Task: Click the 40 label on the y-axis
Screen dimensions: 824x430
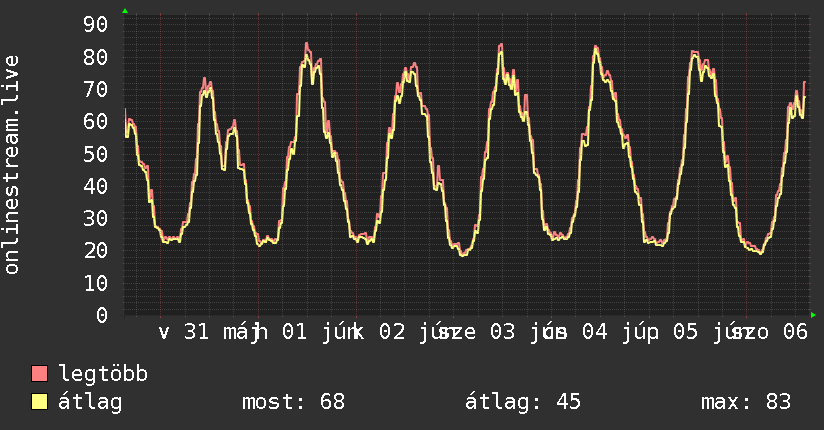Action: point(96,186)
